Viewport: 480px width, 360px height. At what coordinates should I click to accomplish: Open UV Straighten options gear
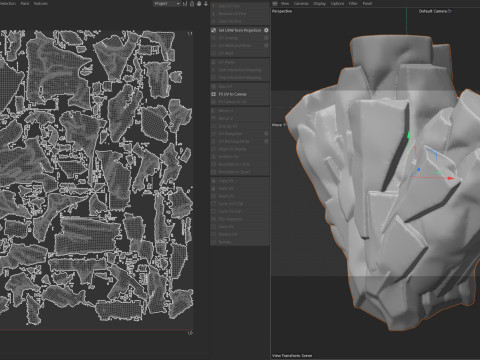[x=266, y=133]
